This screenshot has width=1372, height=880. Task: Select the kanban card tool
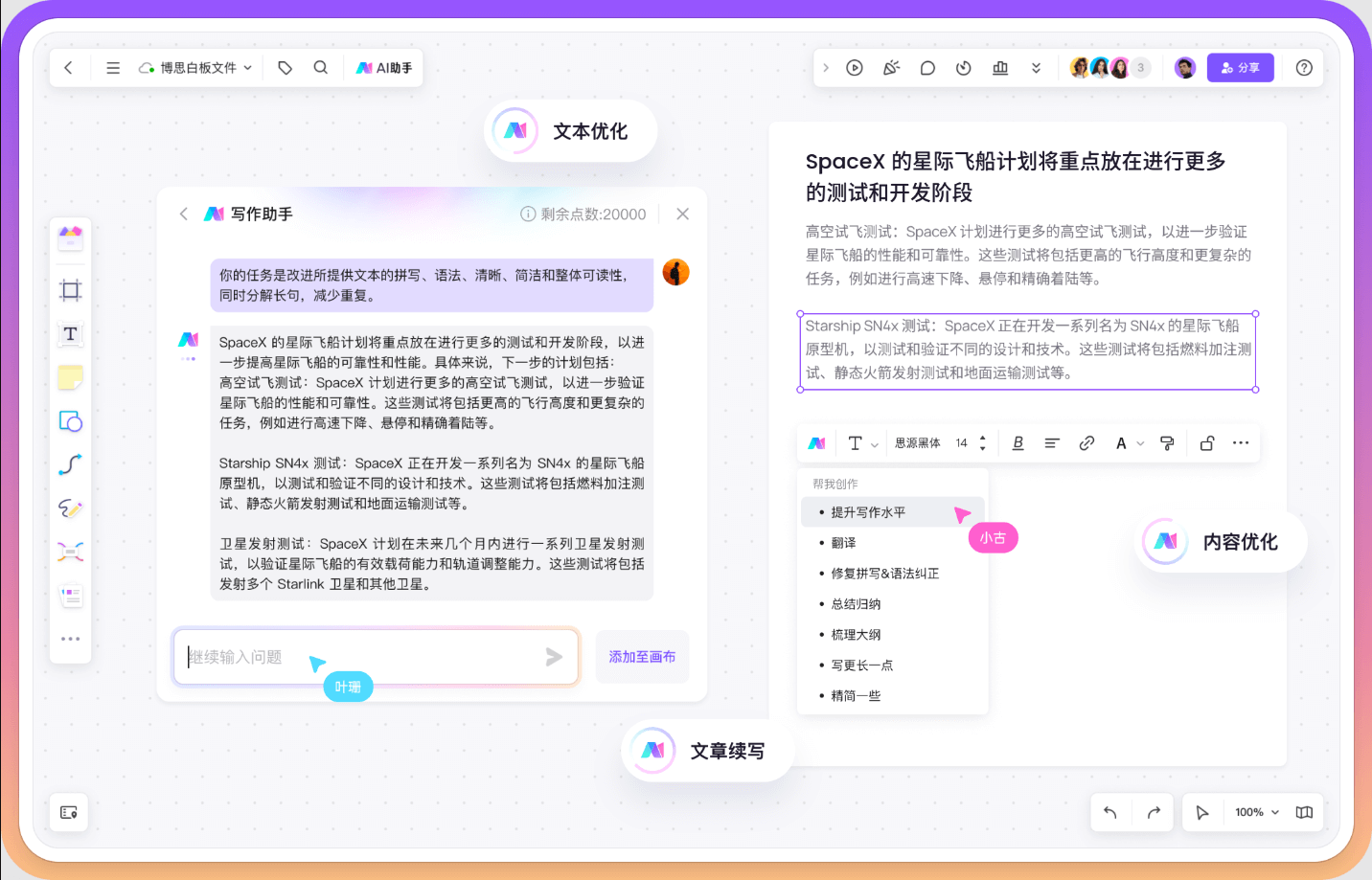71,596
